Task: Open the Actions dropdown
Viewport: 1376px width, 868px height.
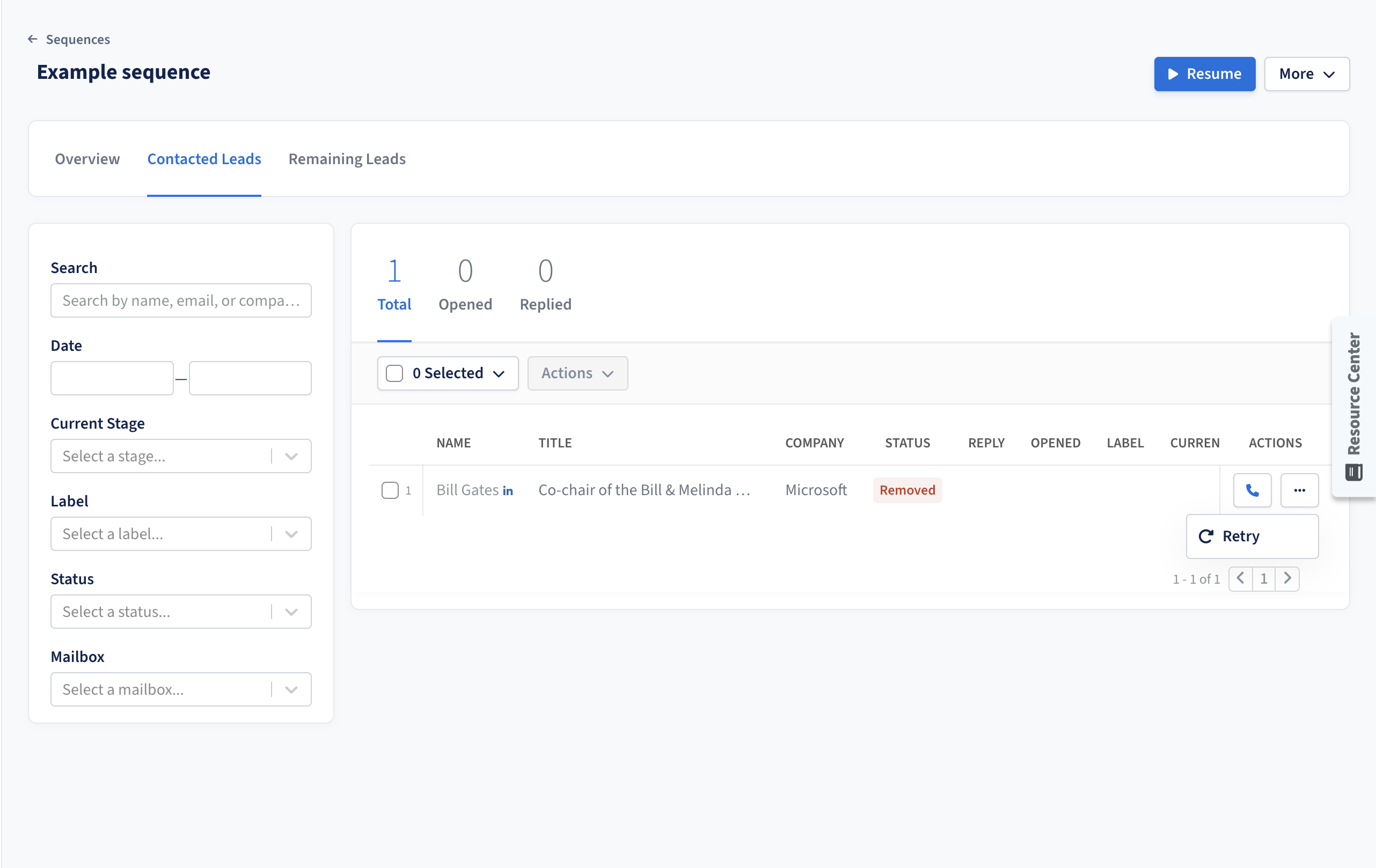Action: (x=577, y=373)
